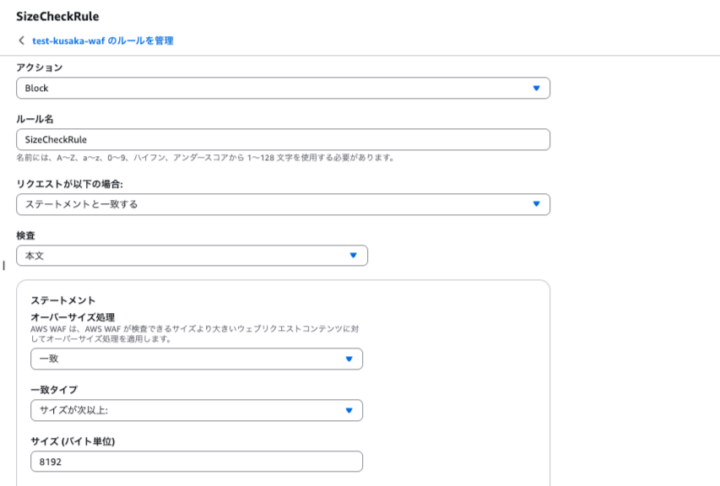
Task: Click the arrow icon in the 一致 dropdown
Action: (x=349, y=359)
